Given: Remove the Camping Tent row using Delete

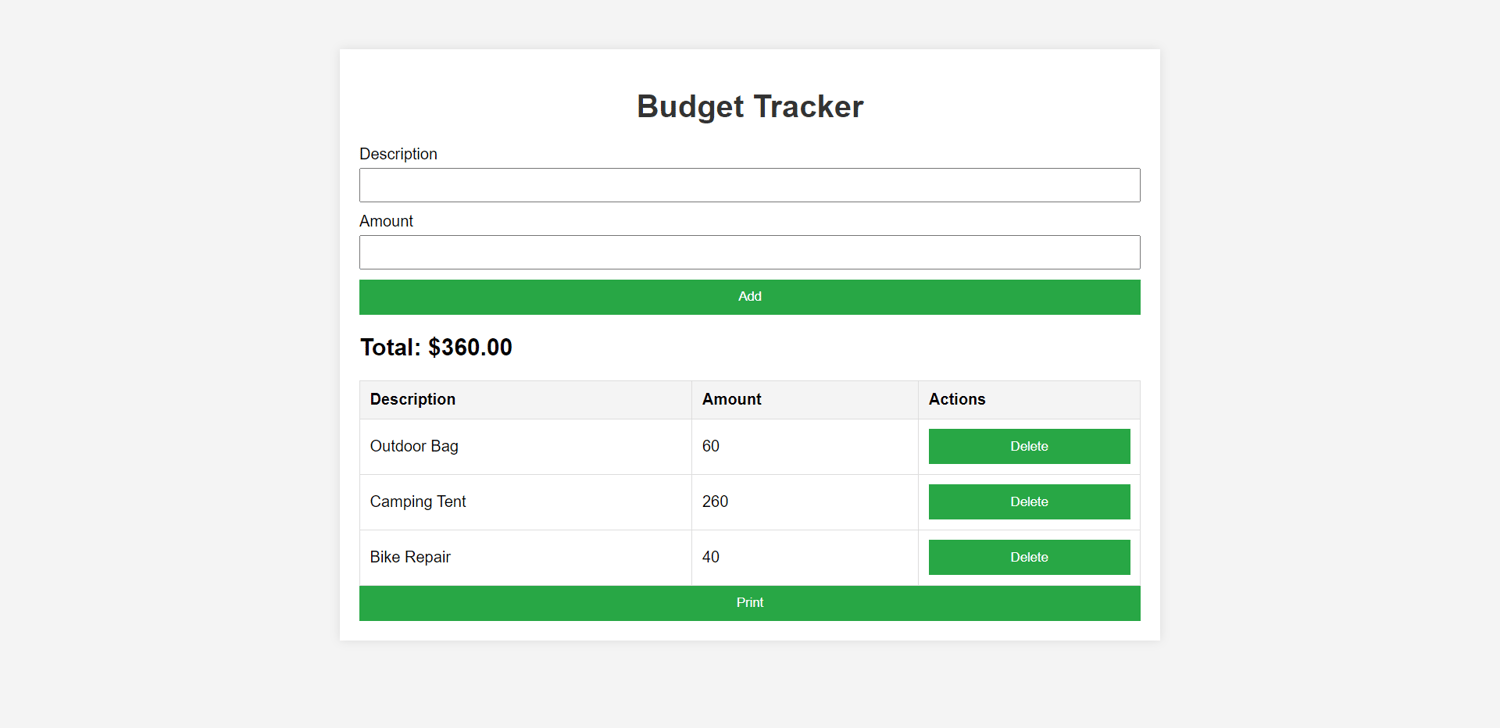Looking at the screenshot, I should [1029, 502].
